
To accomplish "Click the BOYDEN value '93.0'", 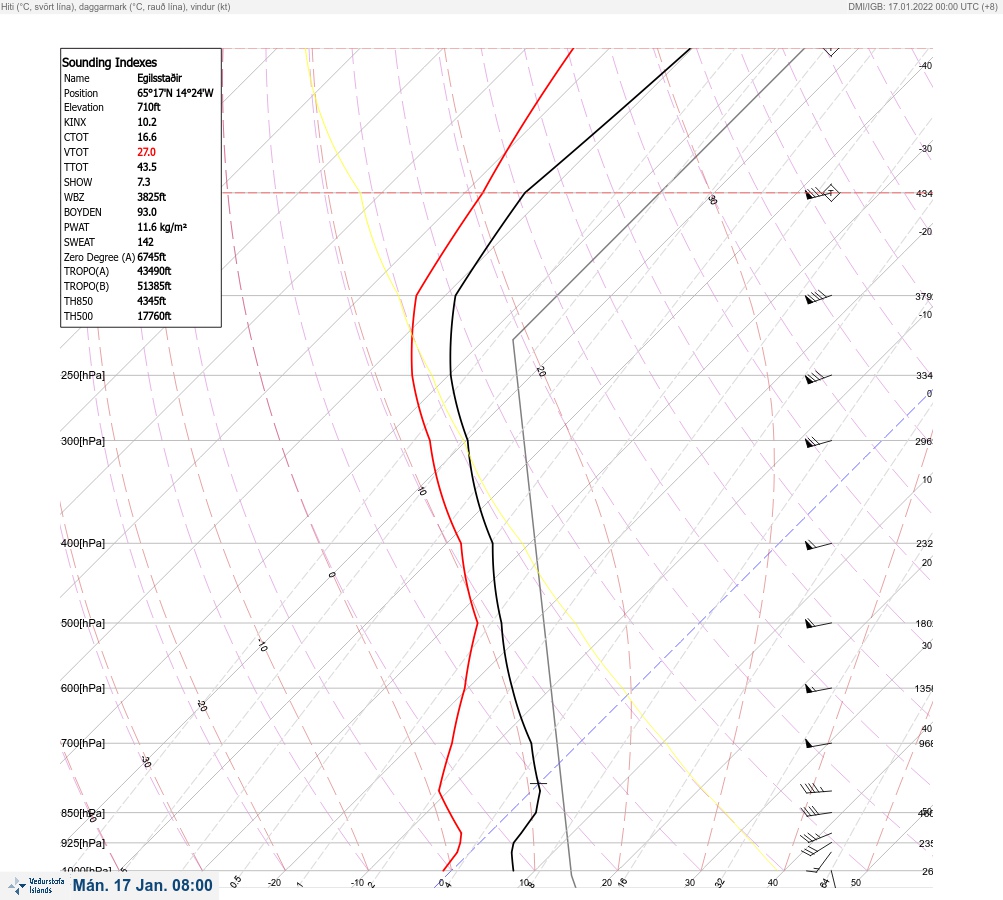I will click(146, 212).
